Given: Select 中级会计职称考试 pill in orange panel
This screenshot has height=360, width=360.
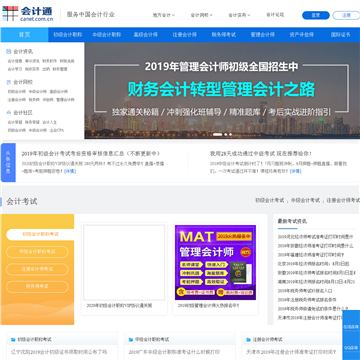Looking at the screenshot, I should 37,252.
